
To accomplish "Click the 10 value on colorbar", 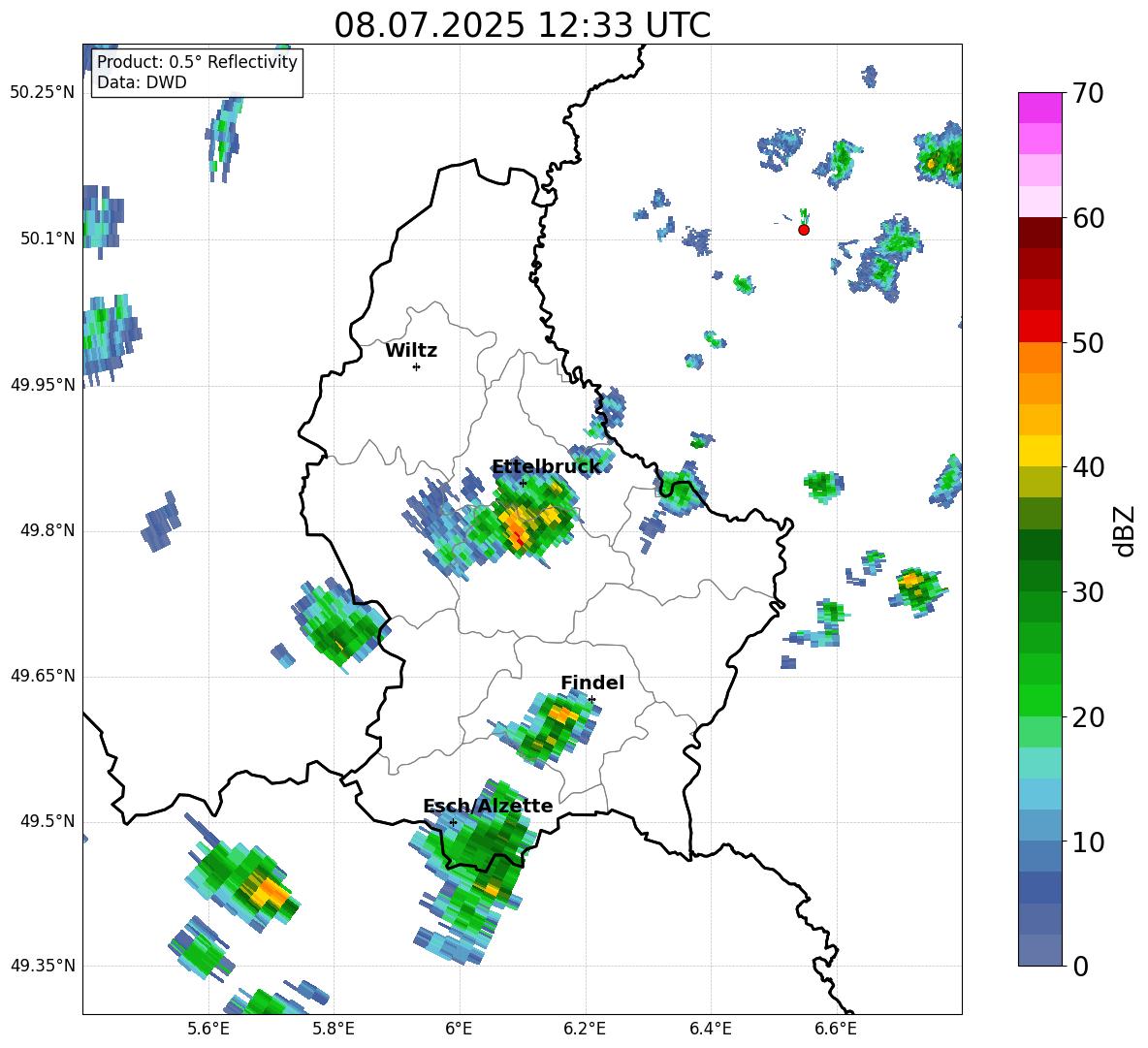I will [x=1088, y=842].
